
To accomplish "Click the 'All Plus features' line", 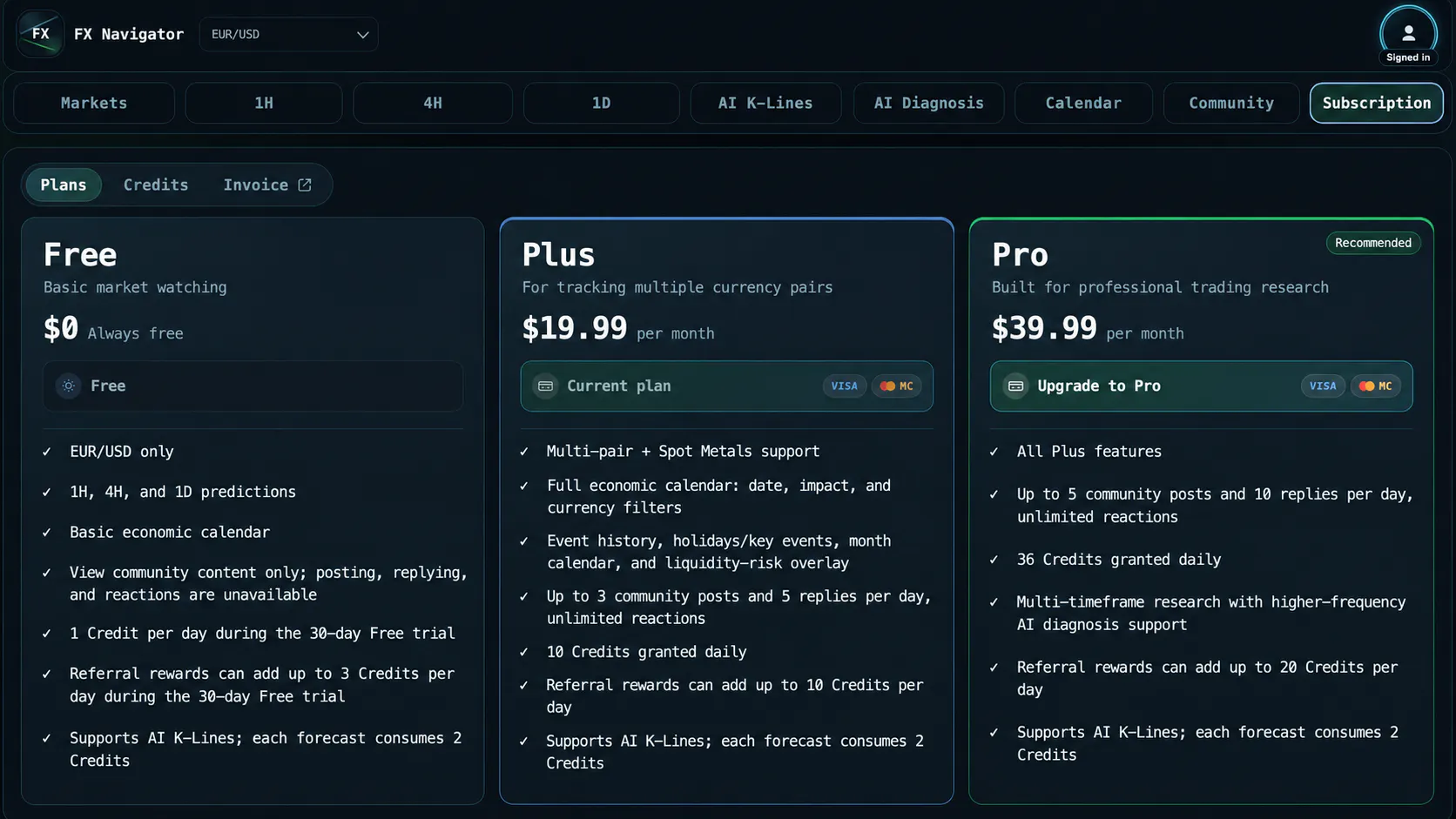I will 1089,452.
